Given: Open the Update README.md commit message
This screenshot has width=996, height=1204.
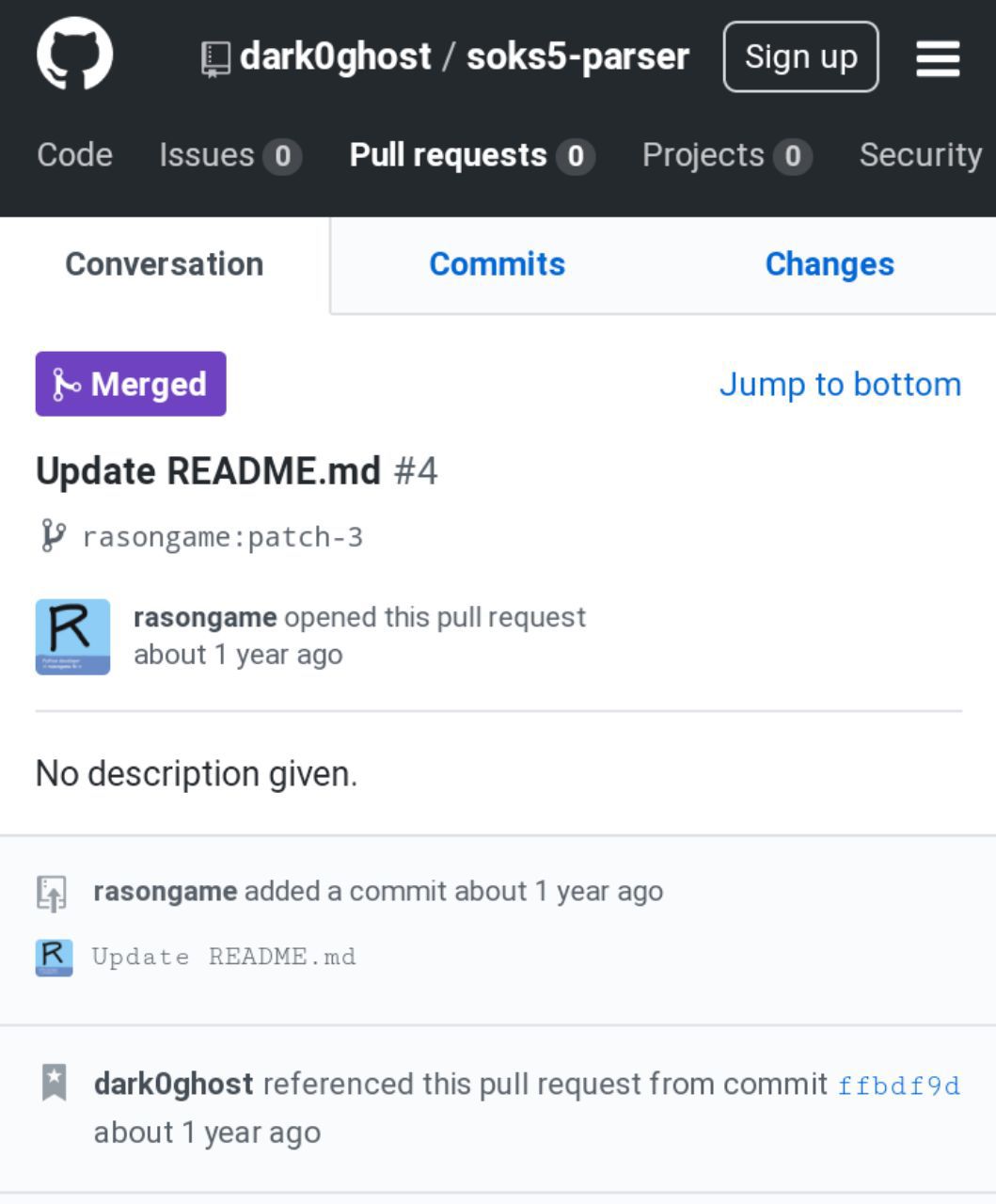Looking at the screenshot, I should pos(224,957).
